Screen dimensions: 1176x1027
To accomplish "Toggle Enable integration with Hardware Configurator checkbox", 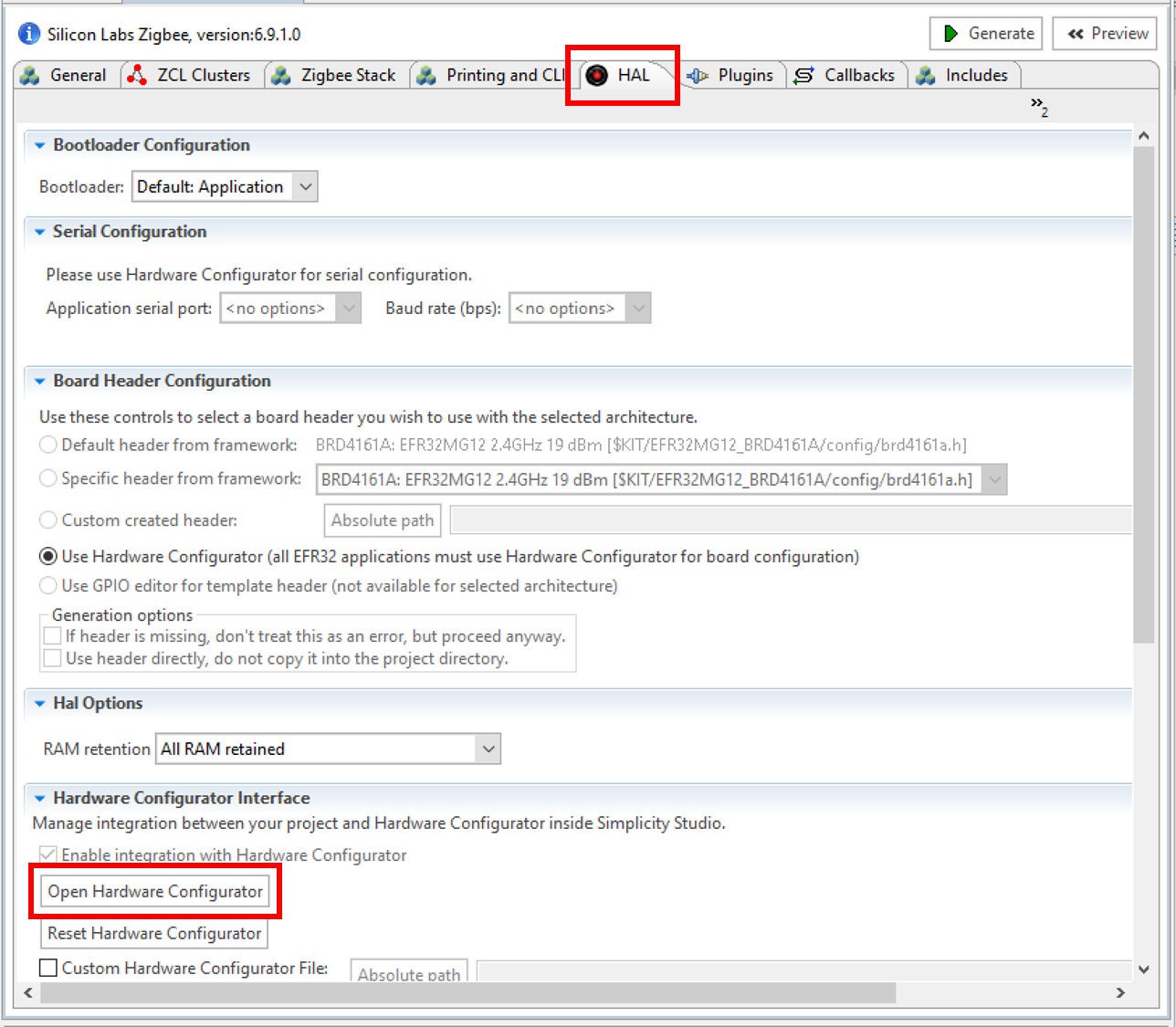I will 48,855.
